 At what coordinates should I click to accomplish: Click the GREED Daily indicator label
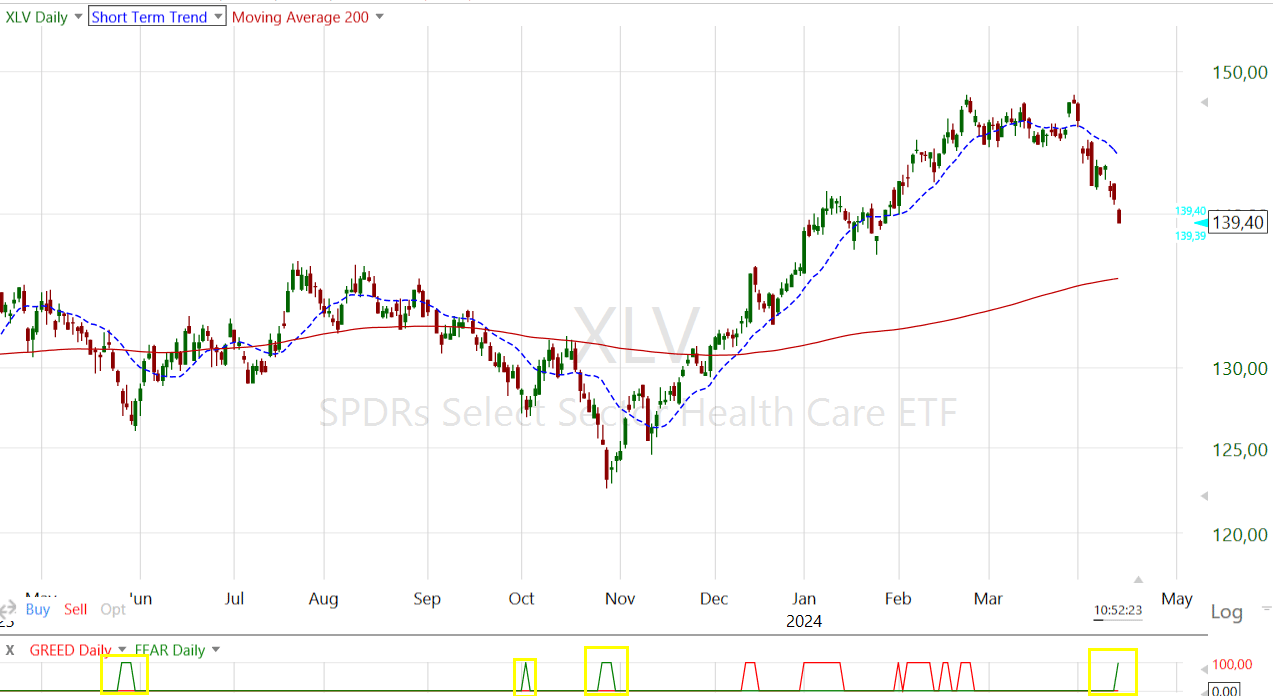[70, 650]
